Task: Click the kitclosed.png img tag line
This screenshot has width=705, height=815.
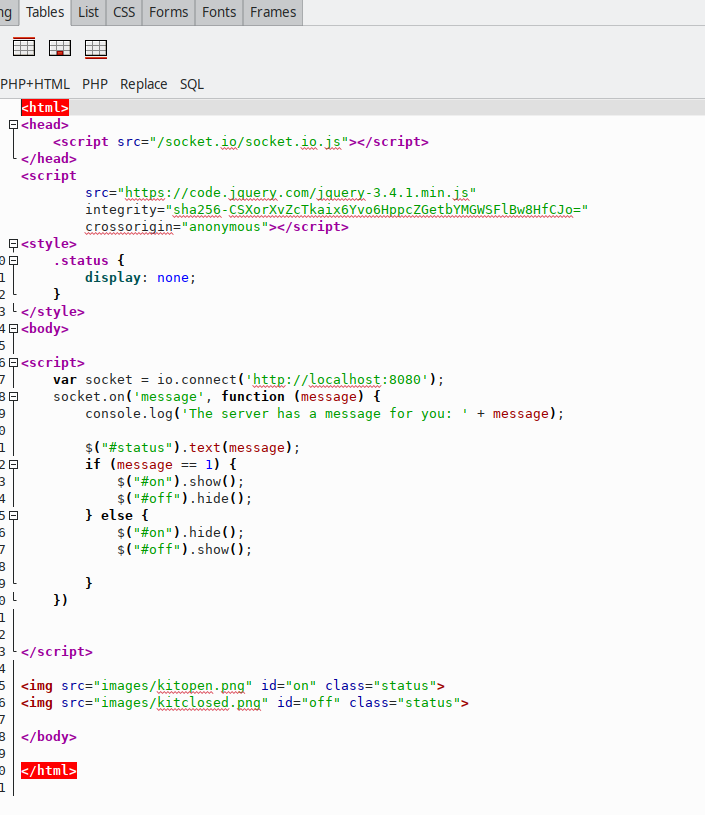Action: point(245,703)
